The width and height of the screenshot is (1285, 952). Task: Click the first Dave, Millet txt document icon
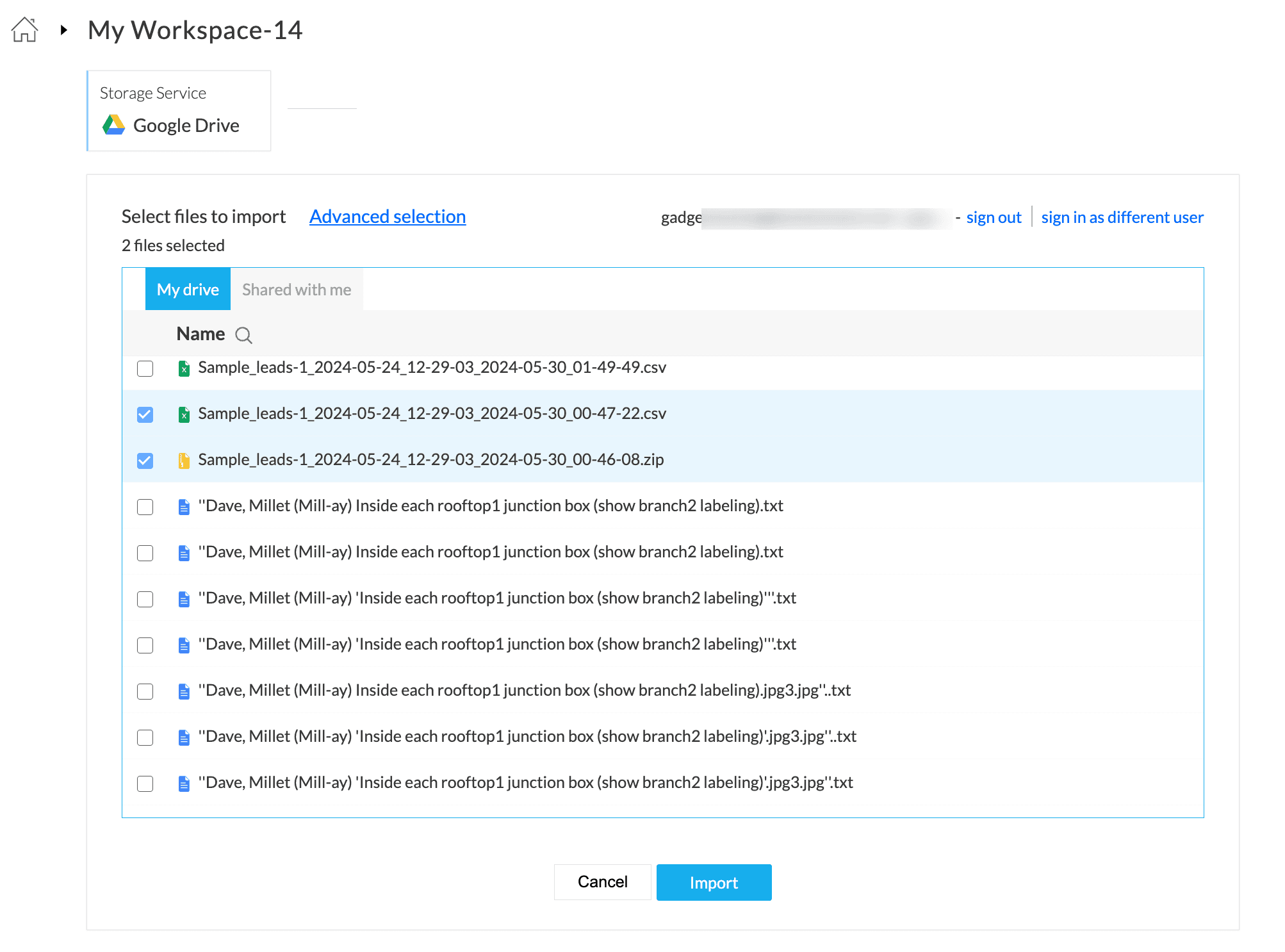184,507
